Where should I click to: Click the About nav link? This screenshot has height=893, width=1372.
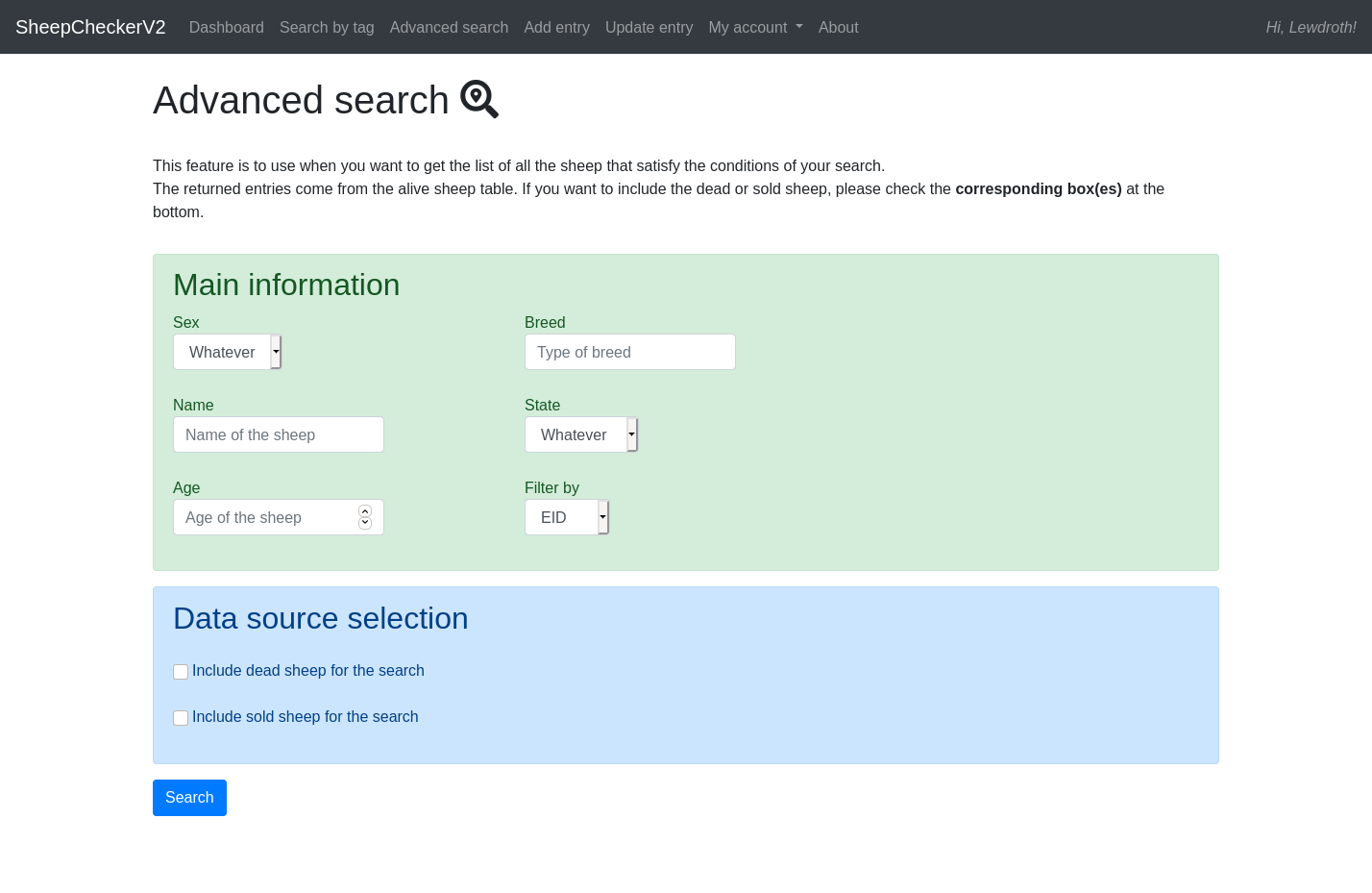(x=838, y=27)
